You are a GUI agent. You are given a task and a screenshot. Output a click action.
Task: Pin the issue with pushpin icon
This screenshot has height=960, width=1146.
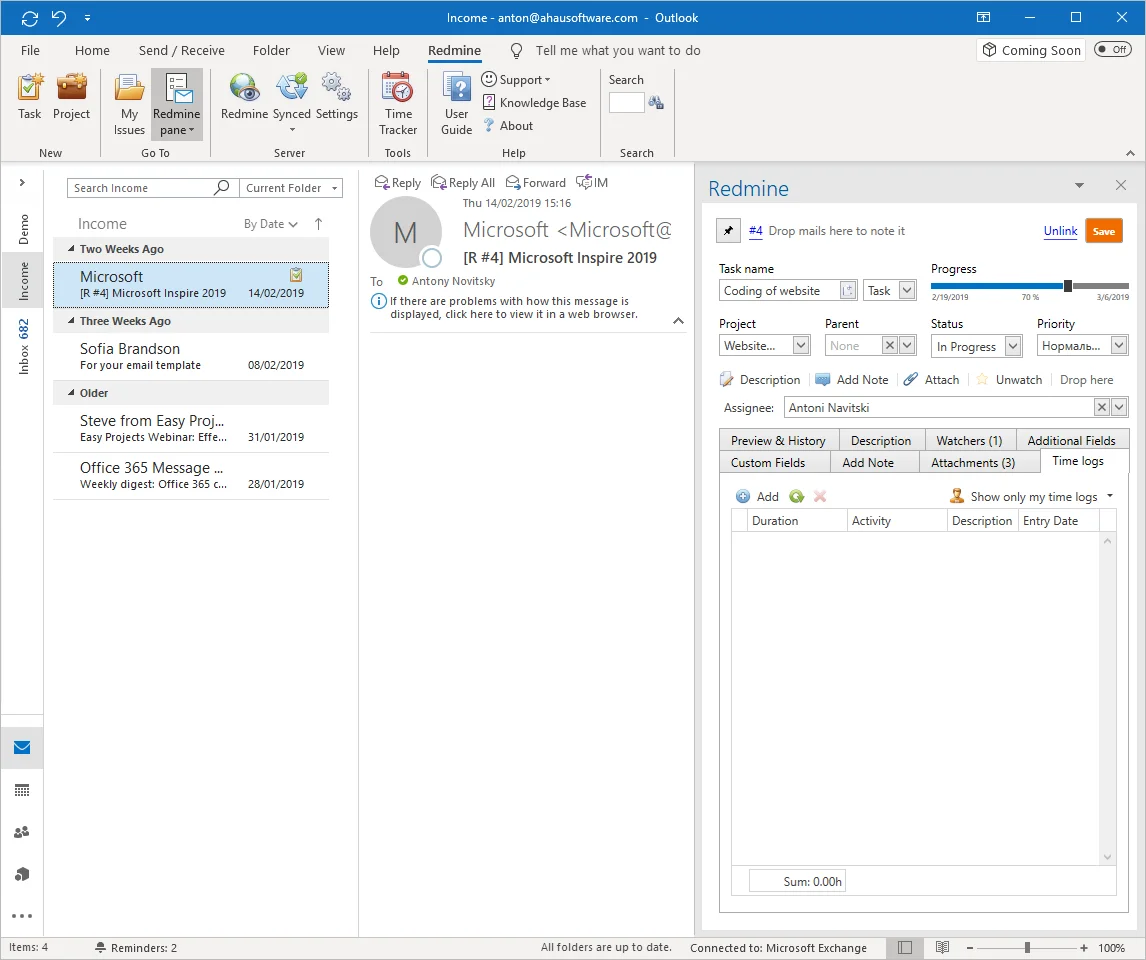tap(728, 231)
